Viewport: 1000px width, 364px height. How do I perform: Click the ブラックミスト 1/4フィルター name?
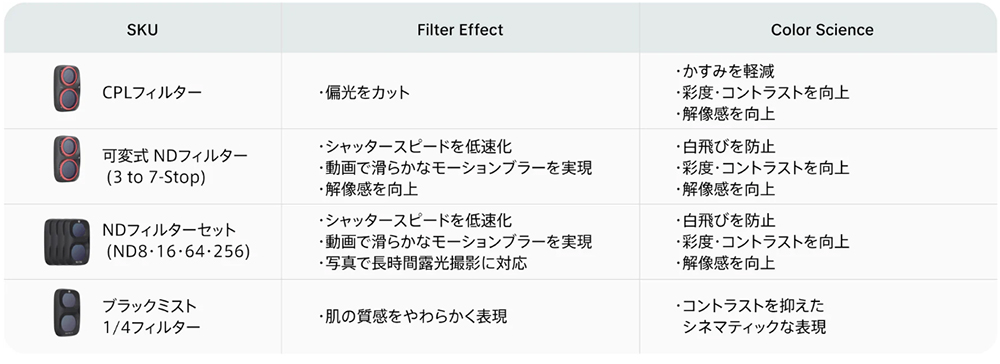point(151,316)
